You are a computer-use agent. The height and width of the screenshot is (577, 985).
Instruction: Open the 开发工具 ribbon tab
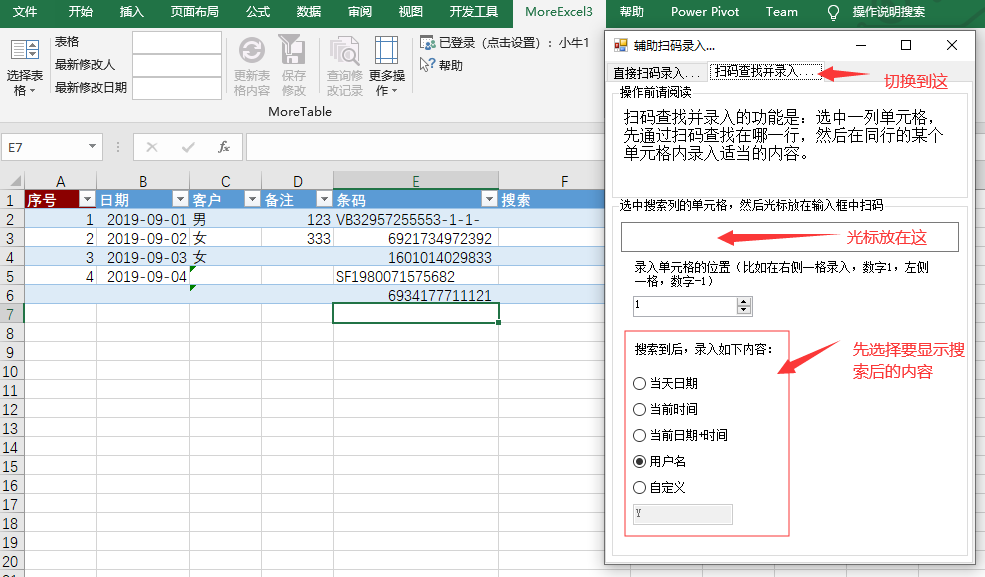[473, 12]
